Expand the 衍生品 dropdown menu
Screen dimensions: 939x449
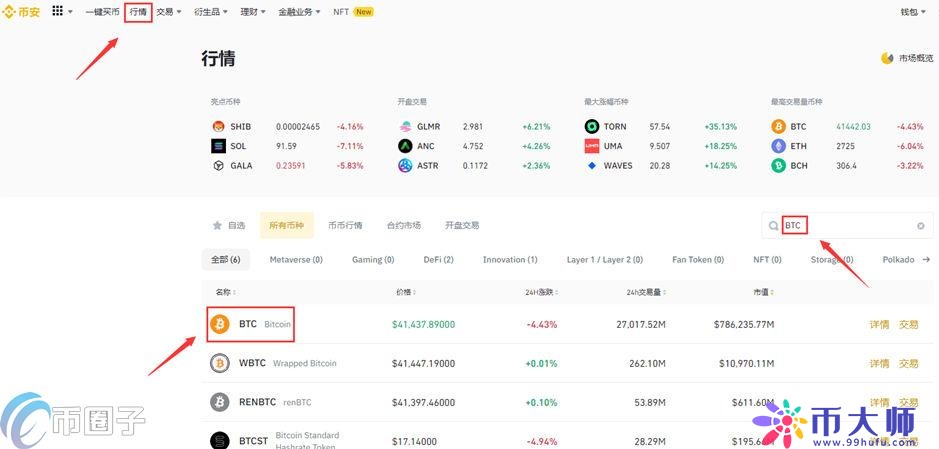(210, 12)
